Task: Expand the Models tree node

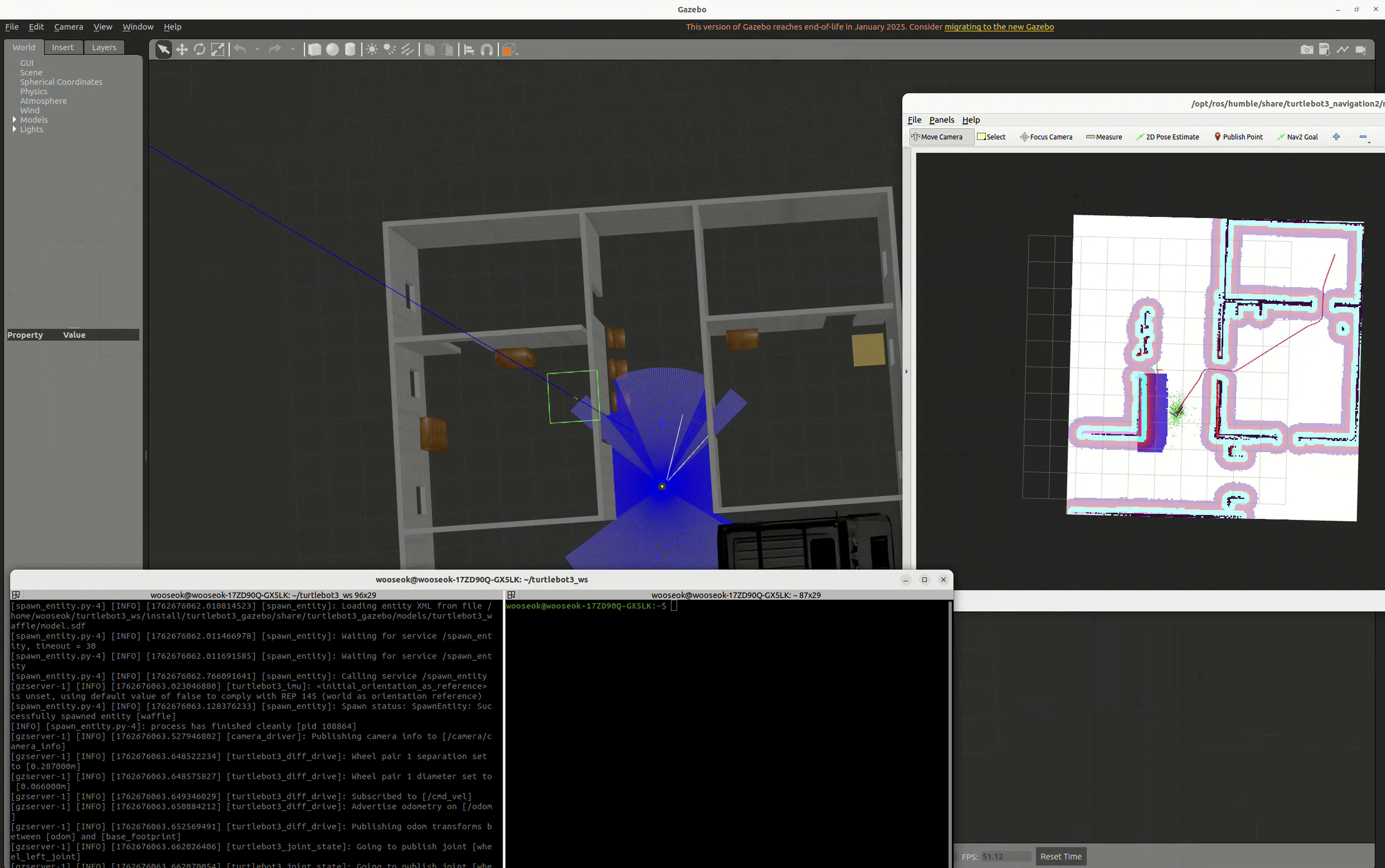Action: (x=14, y=119)
